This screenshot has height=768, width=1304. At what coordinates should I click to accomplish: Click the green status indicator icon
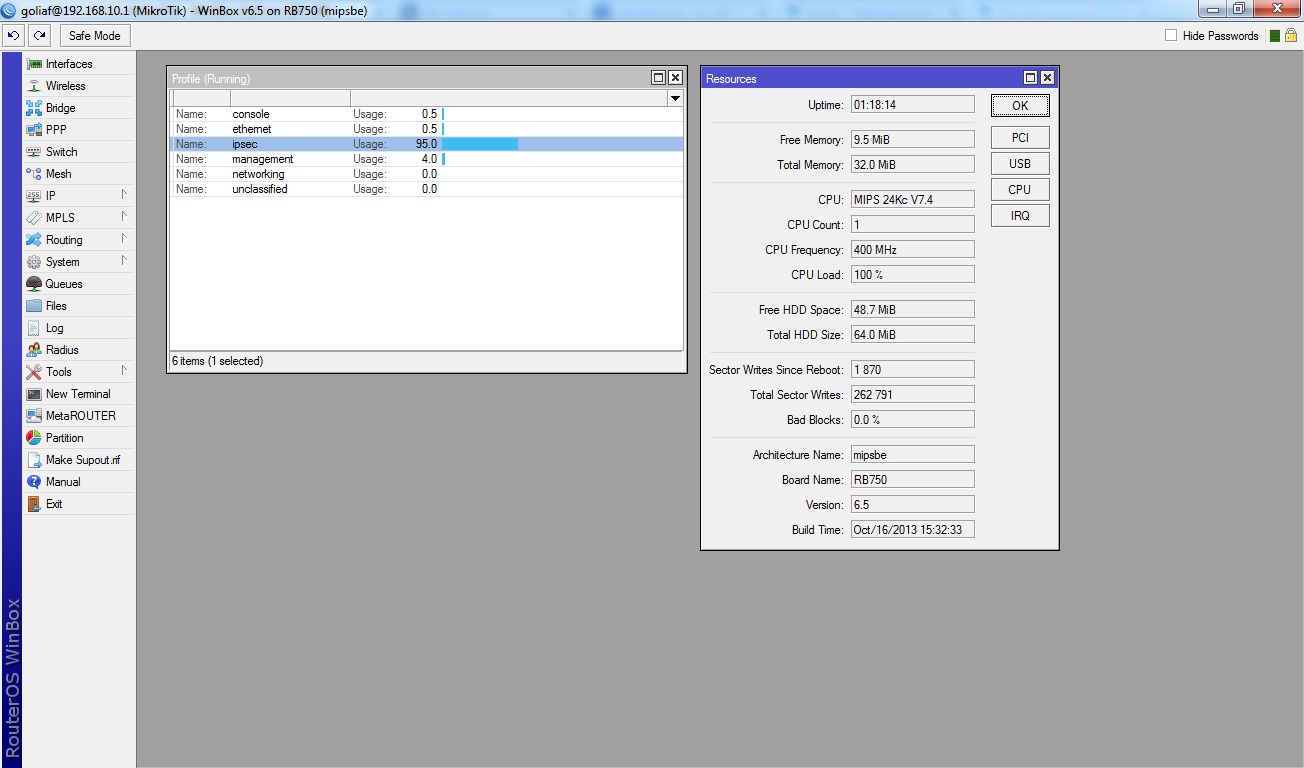[x=1275, y=36]
